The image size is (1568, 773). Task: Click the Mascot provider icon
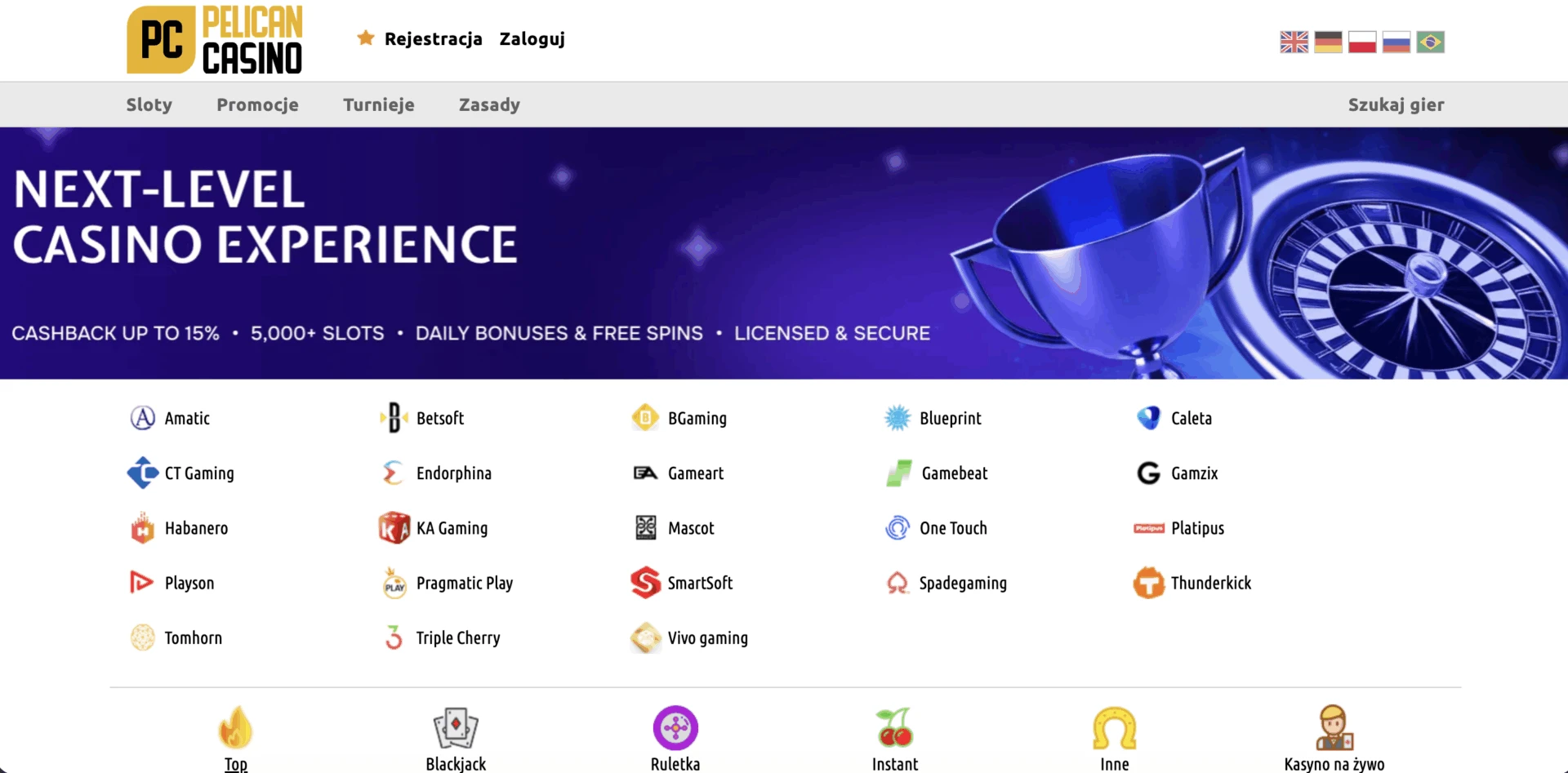point(646,528)
